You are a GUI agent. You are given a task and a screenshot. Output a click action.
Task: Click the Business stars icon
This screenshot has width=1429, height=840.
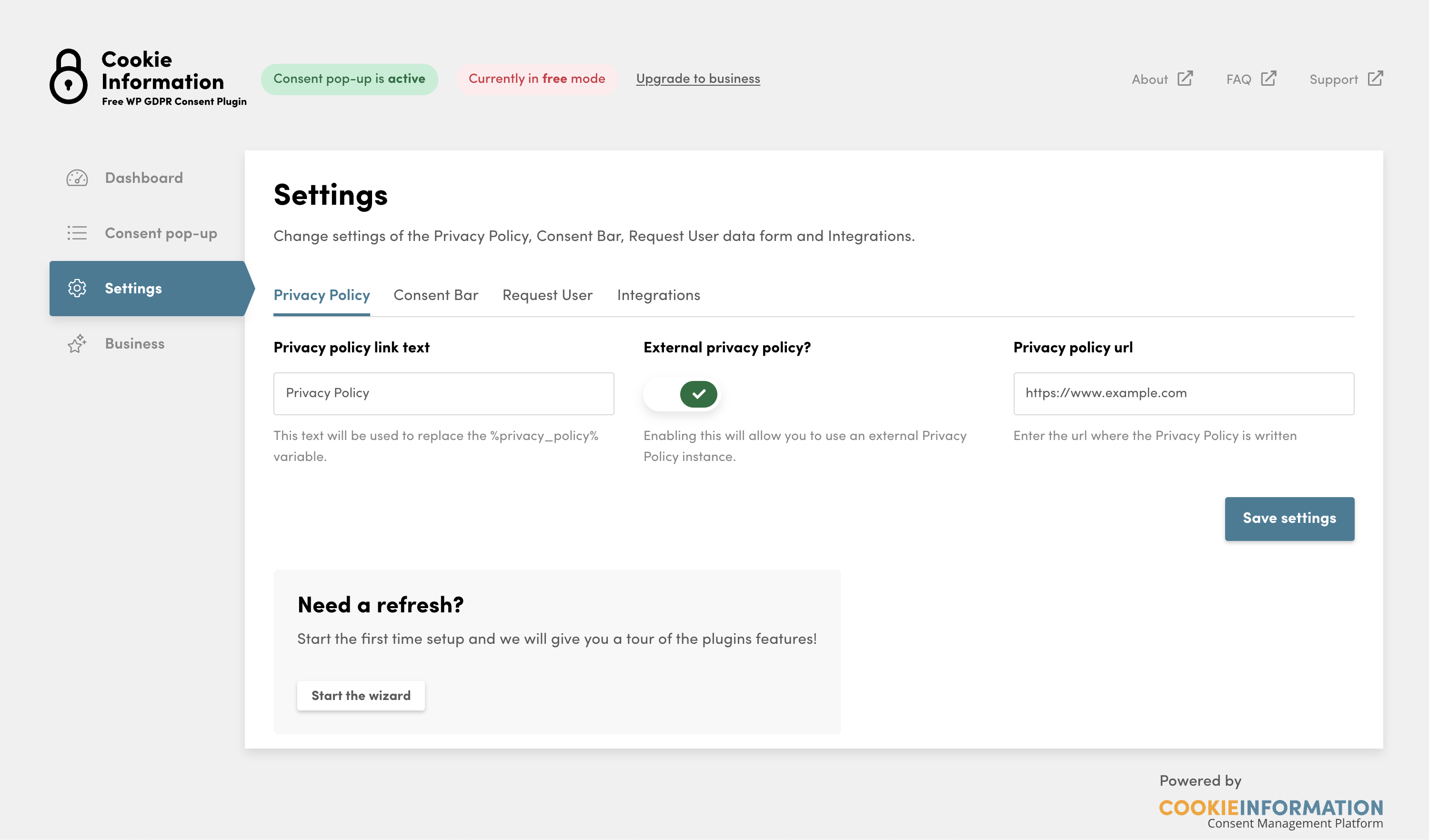77,343
